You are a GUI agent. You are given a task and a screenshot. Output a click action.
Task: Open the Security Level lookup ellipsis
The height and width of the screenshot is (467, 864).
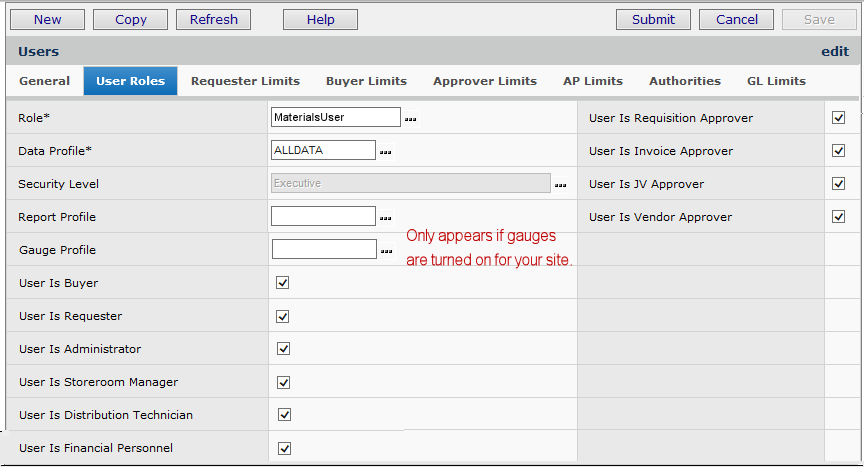[560, 185]
